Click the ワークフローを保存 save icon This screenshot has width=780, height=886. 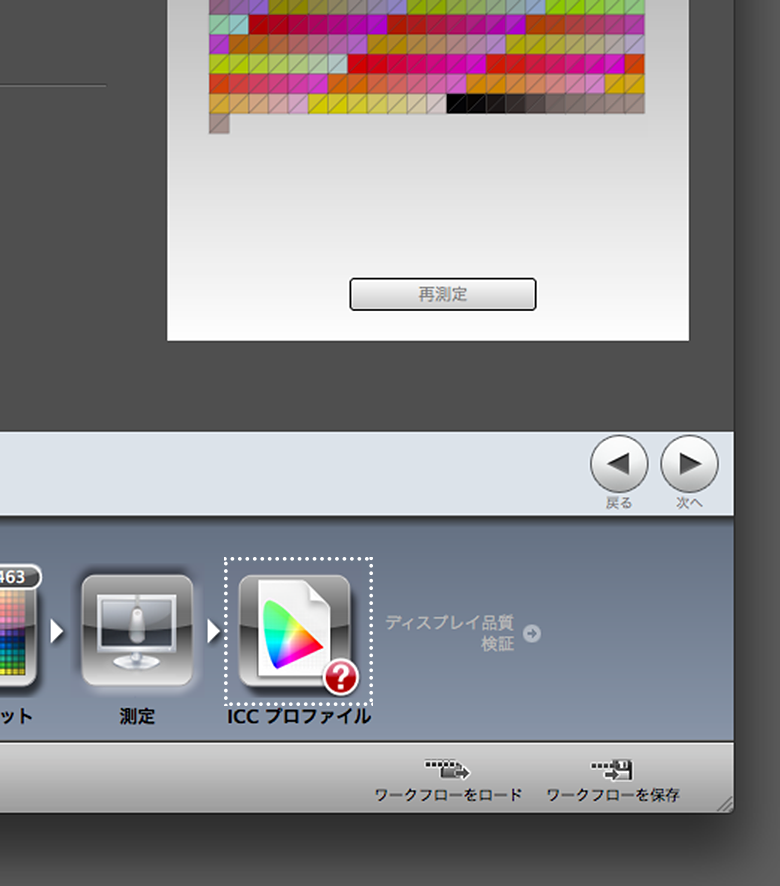click(x=612, y=771)
